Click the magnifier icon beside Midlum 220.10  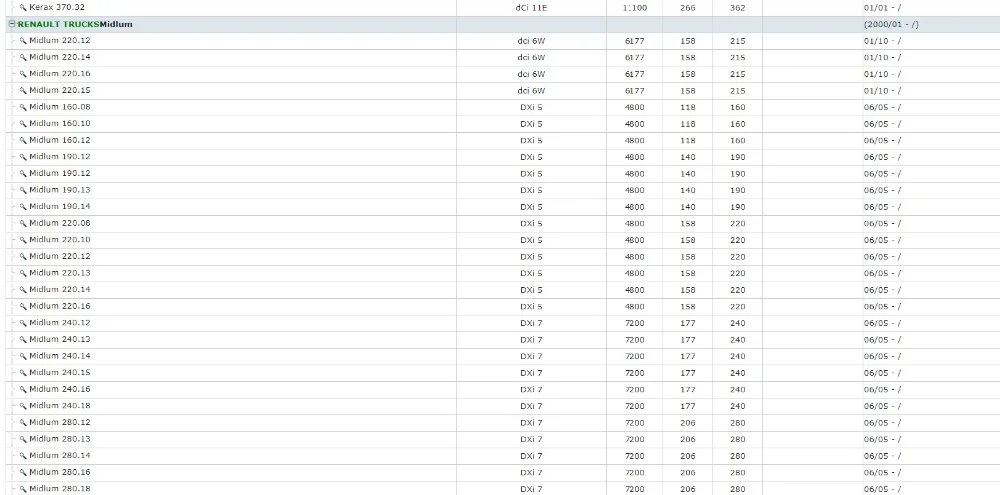pyautogui.click(x=23, y=240)
